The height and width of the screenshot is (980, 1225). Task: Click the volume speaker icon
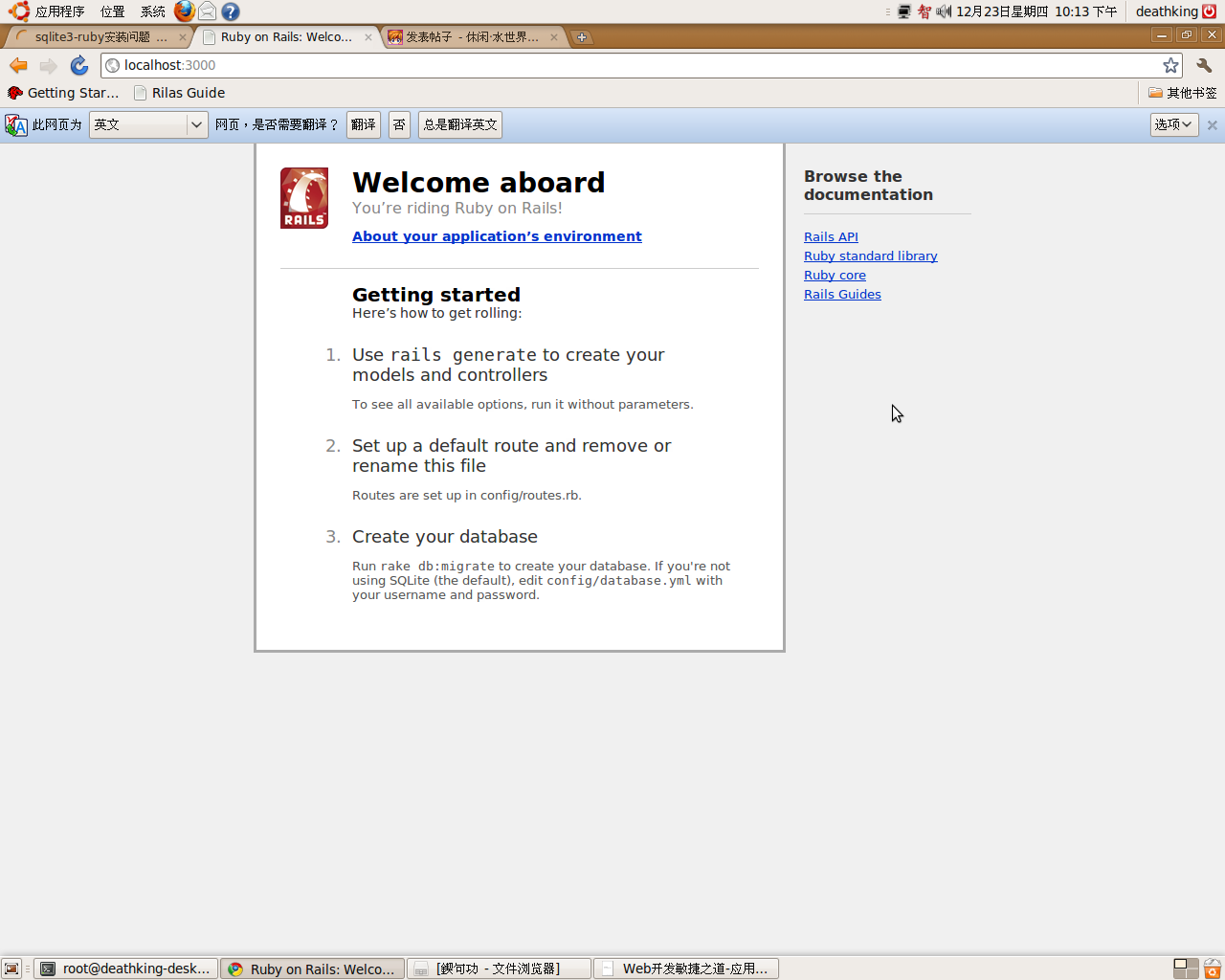point(944,11)
